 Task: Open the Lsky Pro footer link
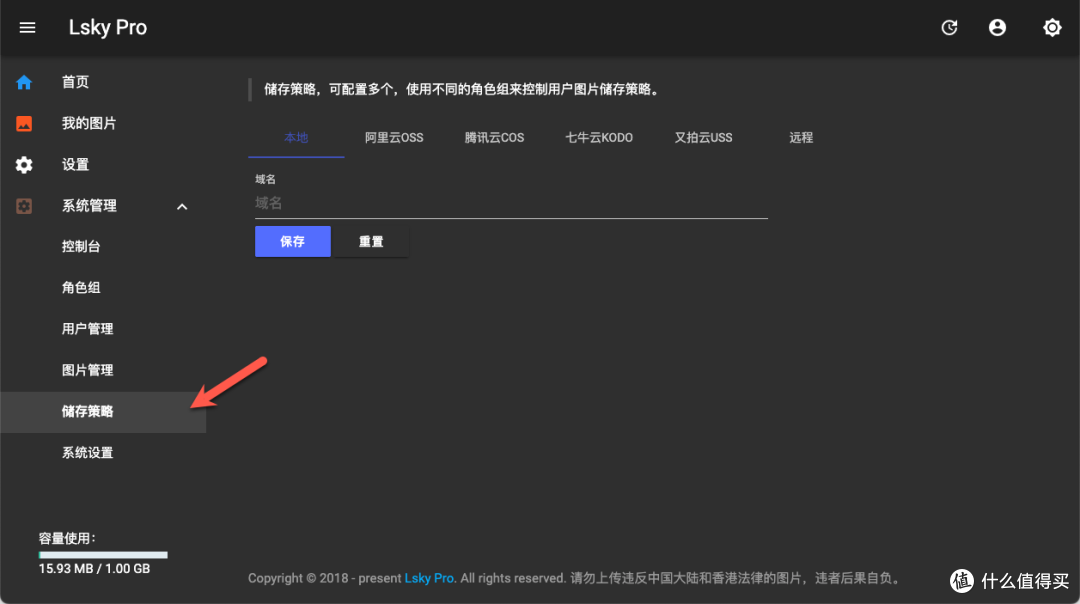tap(428, 579)
